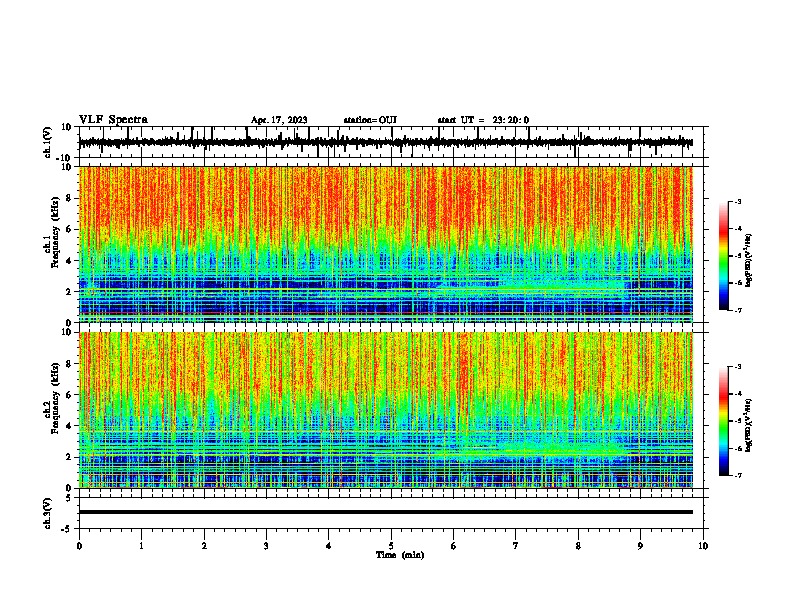Screen dimensions: 792x612
Task: Click the "8" kHz tick on ch.1 spectrogram
Action: click(70, 198)
